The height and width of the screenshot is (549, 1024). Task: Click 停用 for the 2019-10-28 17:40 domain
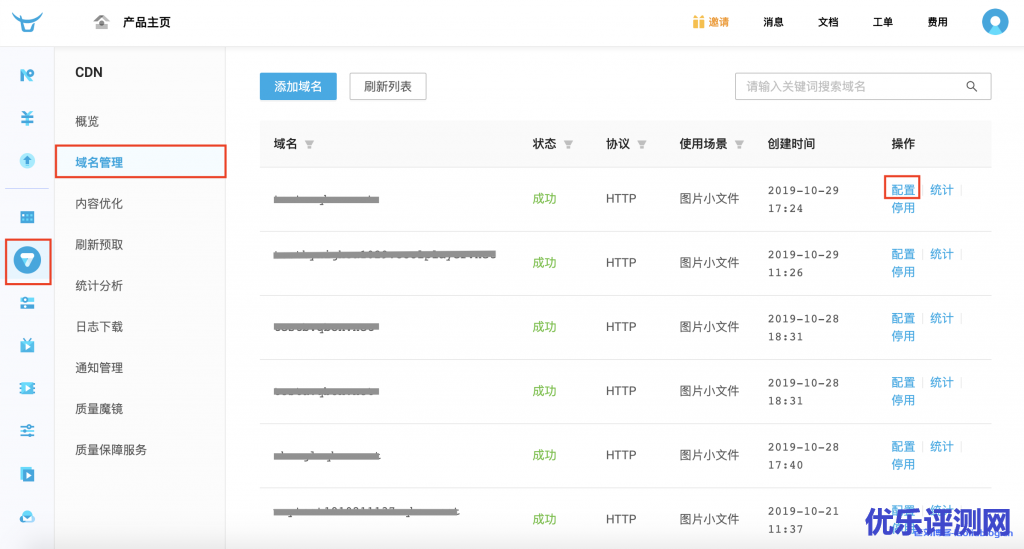pyautogui.click(x=903, y=465)
